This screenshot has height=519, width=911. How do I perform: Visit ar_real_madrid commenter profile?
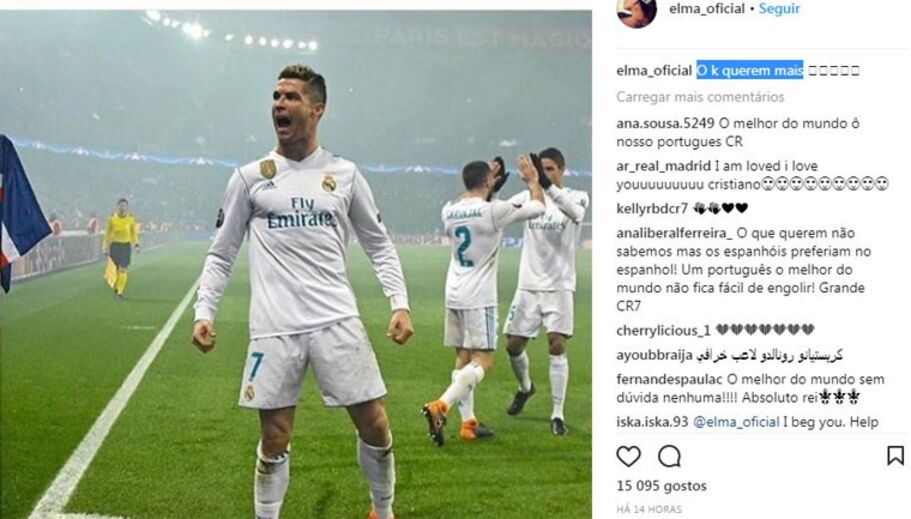(663, 166)
